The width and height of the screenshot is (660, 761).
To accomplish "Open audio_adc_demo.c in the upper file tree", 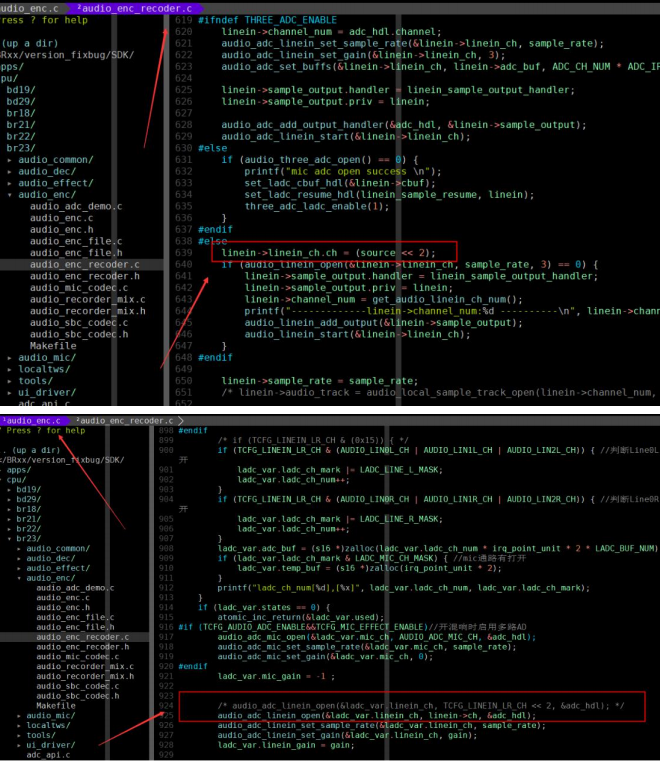I will [x=76, y=206].
